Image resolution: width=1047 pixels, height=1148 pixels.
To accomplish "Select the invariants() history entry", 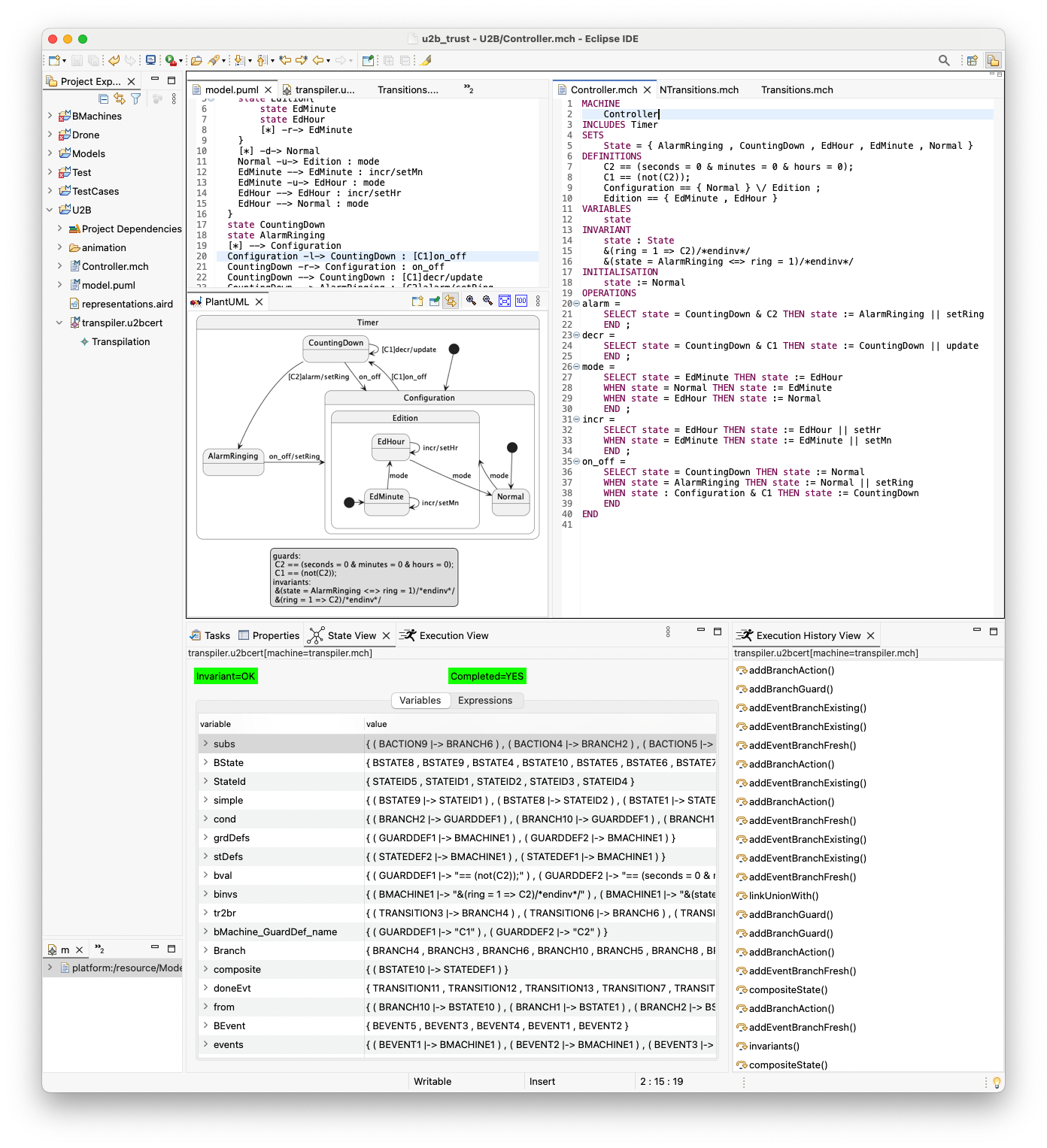I will tap(774, 1046).
